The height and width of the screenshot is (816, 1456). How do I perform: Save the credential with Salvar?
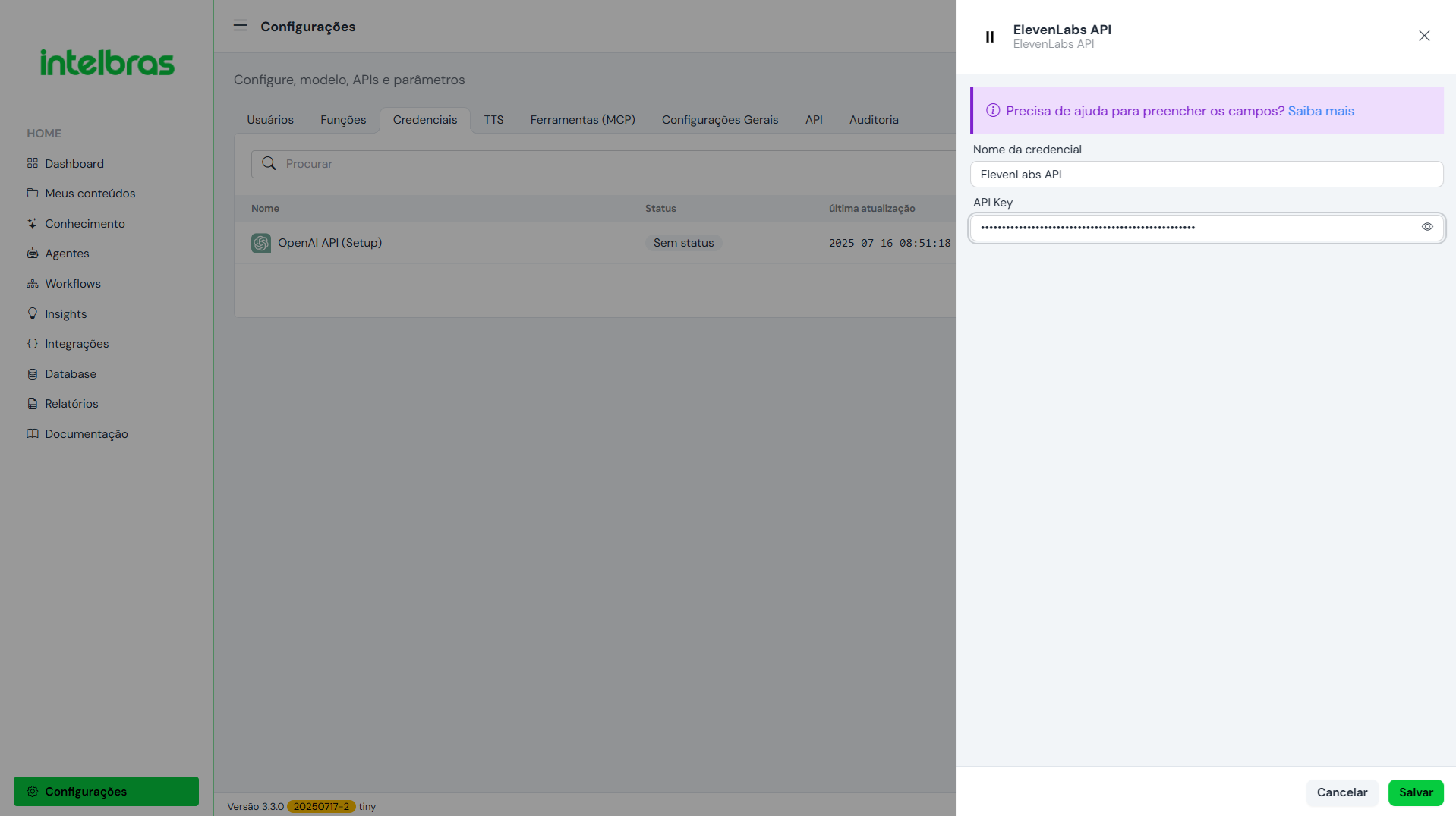[1416, 792]
